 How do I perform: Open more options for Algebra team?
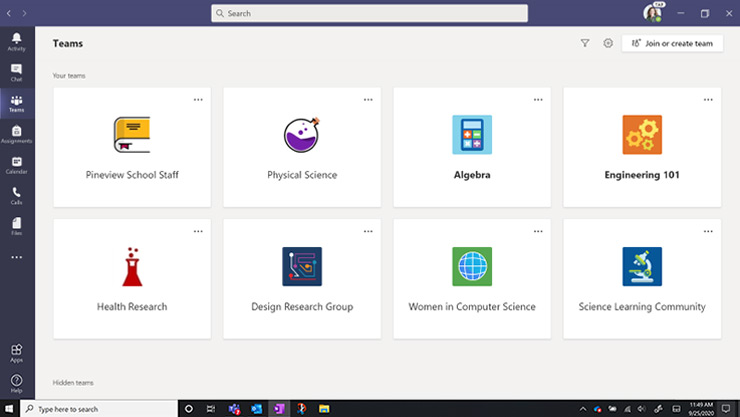(538, 99)
